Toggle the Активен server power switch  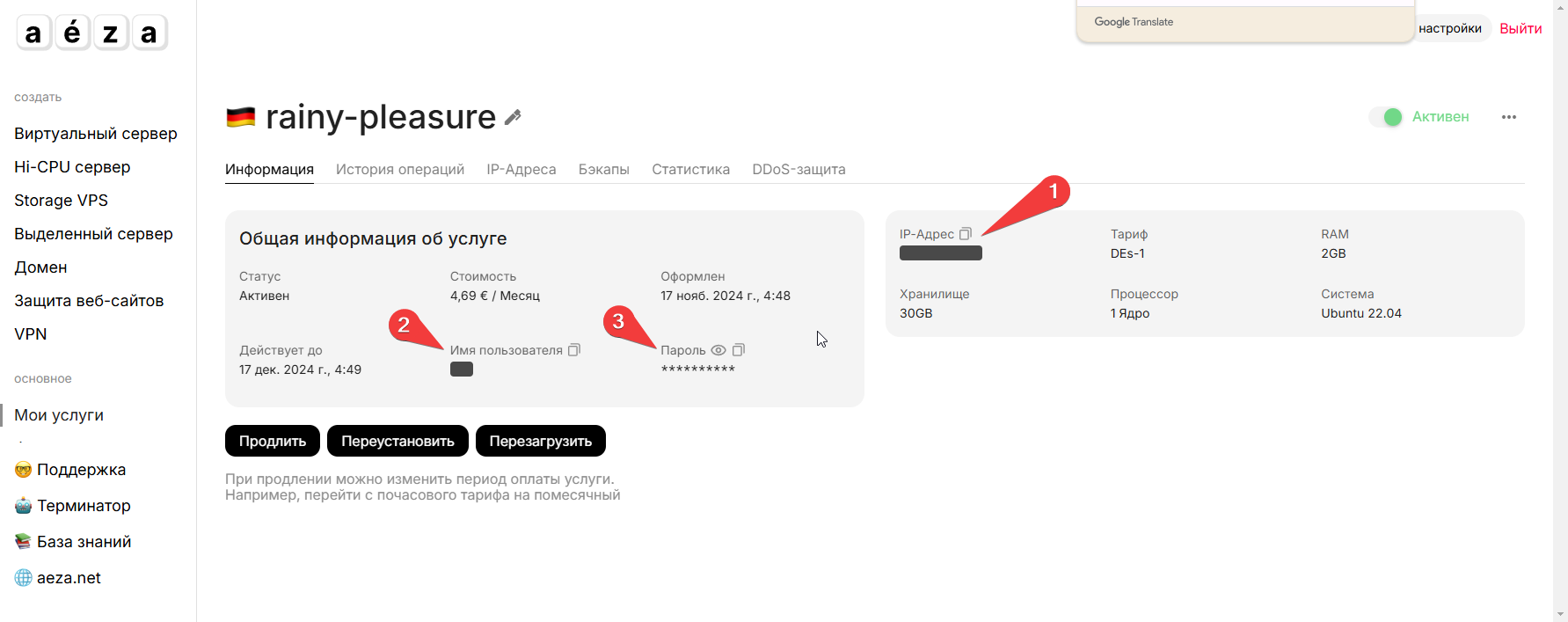[1386, 117]
